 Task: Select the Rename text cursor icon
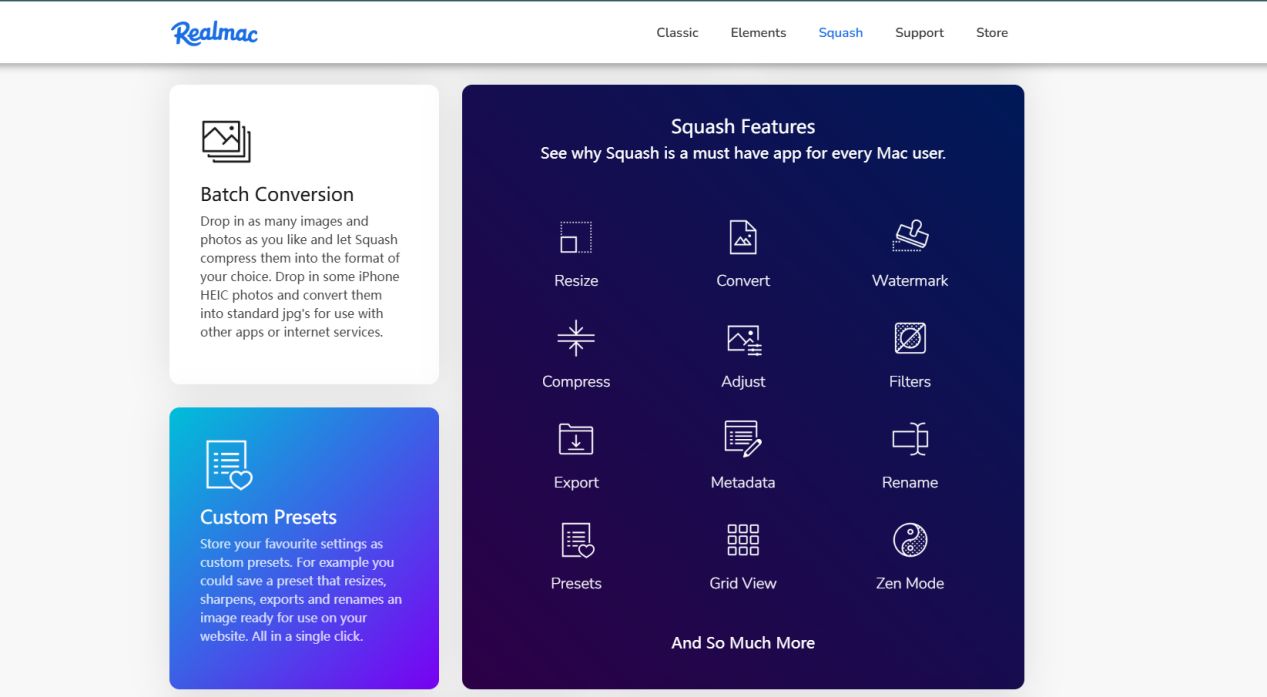coord(910,439)
